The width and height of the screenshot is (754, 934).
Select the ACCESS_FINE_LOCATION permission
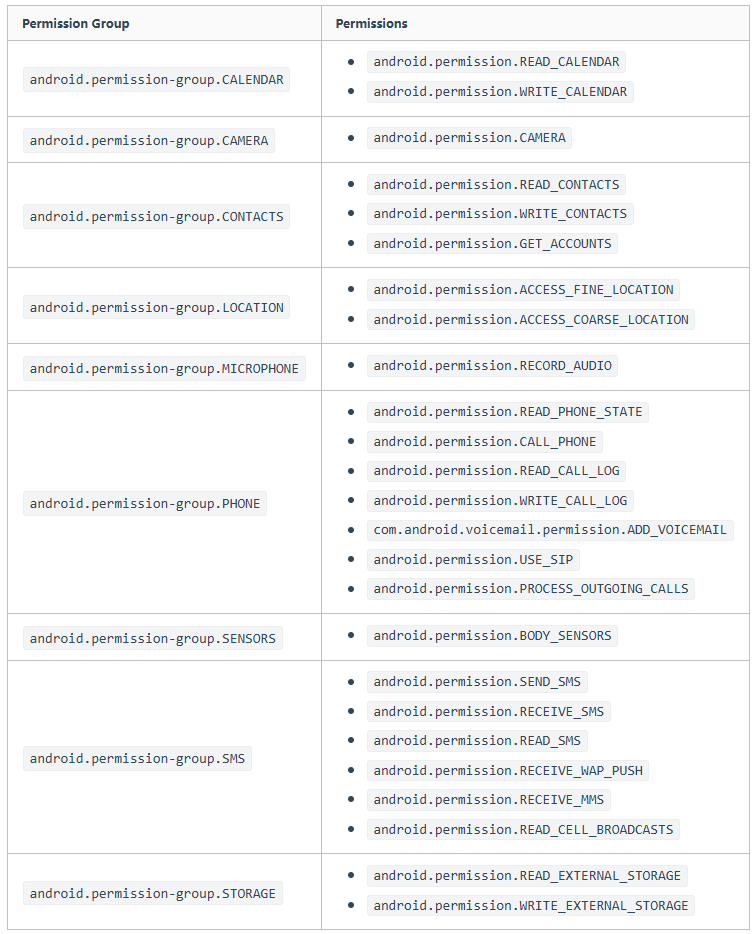coord(523,290)
